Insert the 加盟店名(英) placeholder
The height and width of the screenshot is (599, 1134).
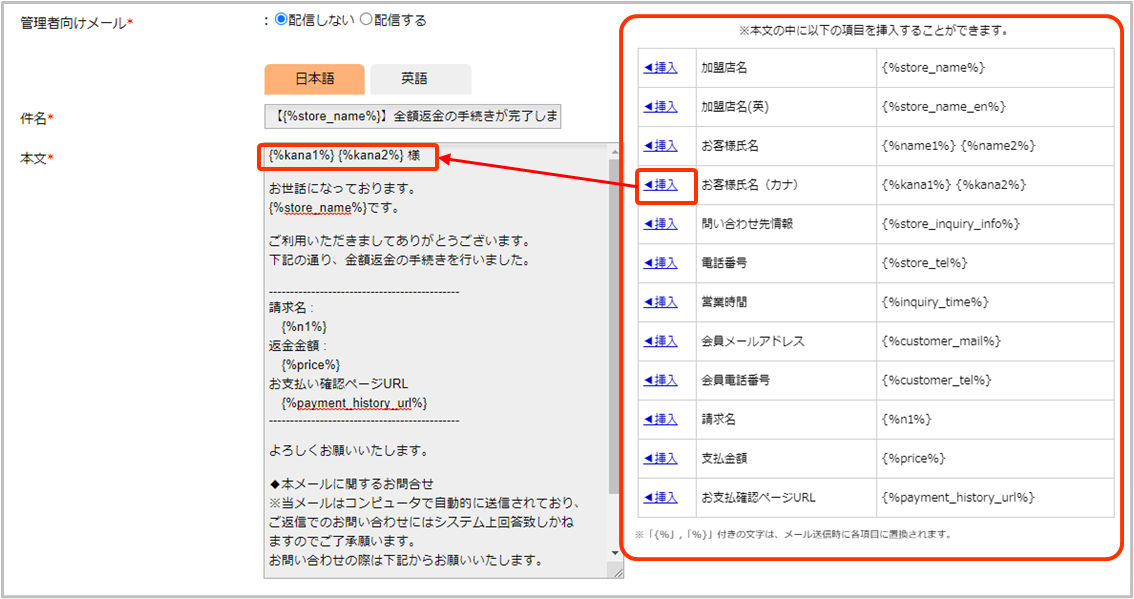point(660,107)
